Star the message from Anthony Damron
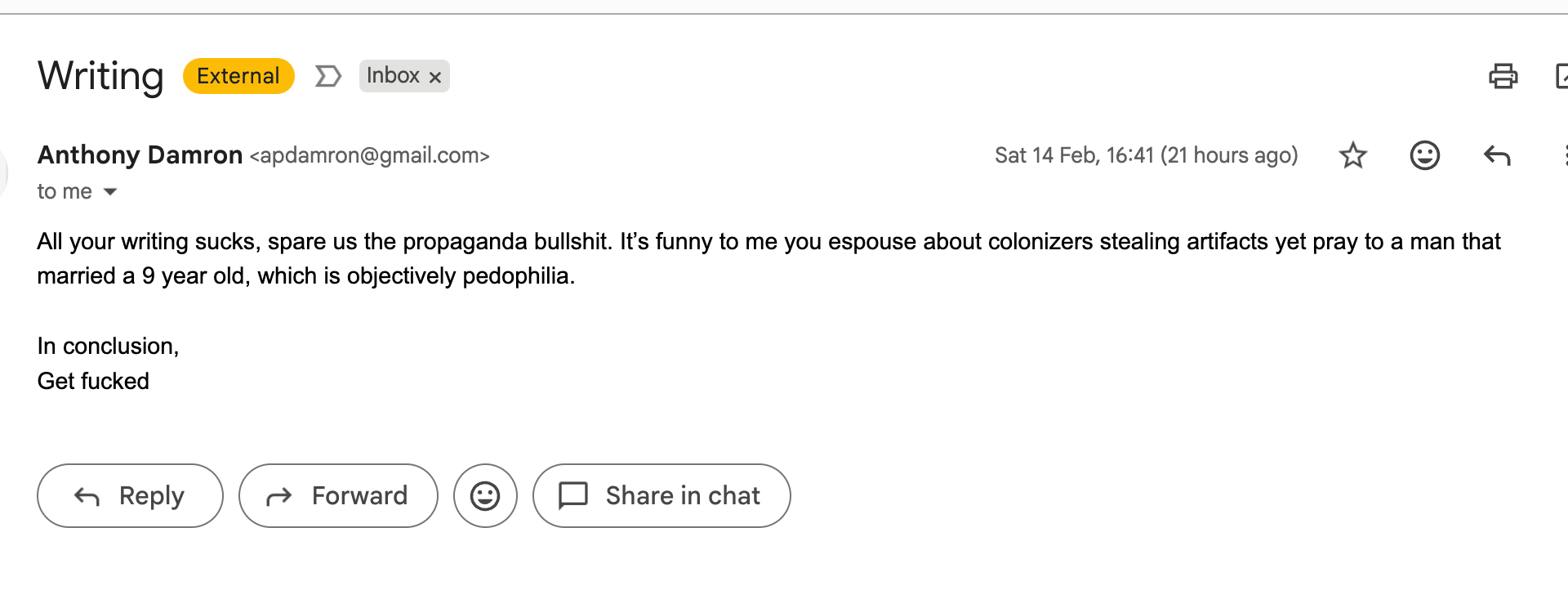1568x595 pixels. point(1353,155)
